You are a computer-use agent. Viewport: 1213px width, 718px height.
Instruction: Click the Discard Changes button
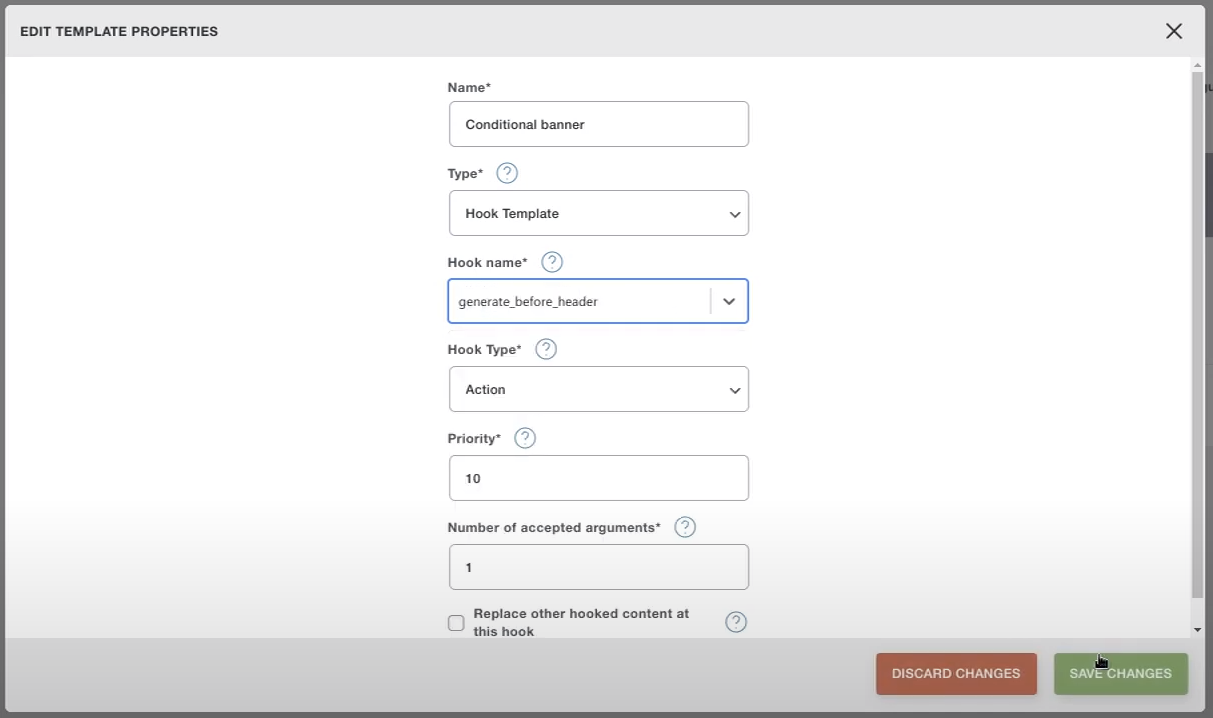(955, 673)
